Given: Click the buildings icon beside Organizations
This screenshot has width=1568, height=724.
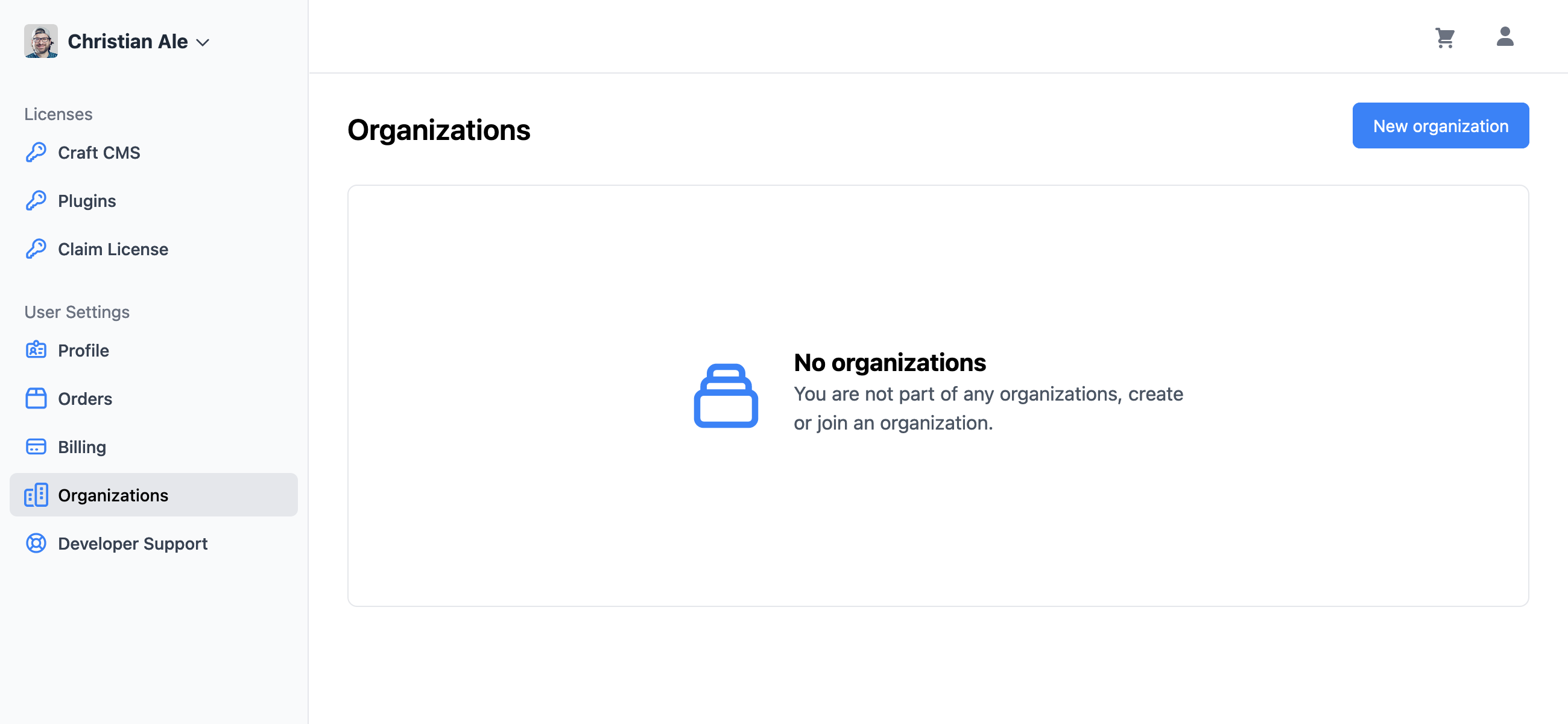Looking at the screenshot, I should tap(36, 495).
